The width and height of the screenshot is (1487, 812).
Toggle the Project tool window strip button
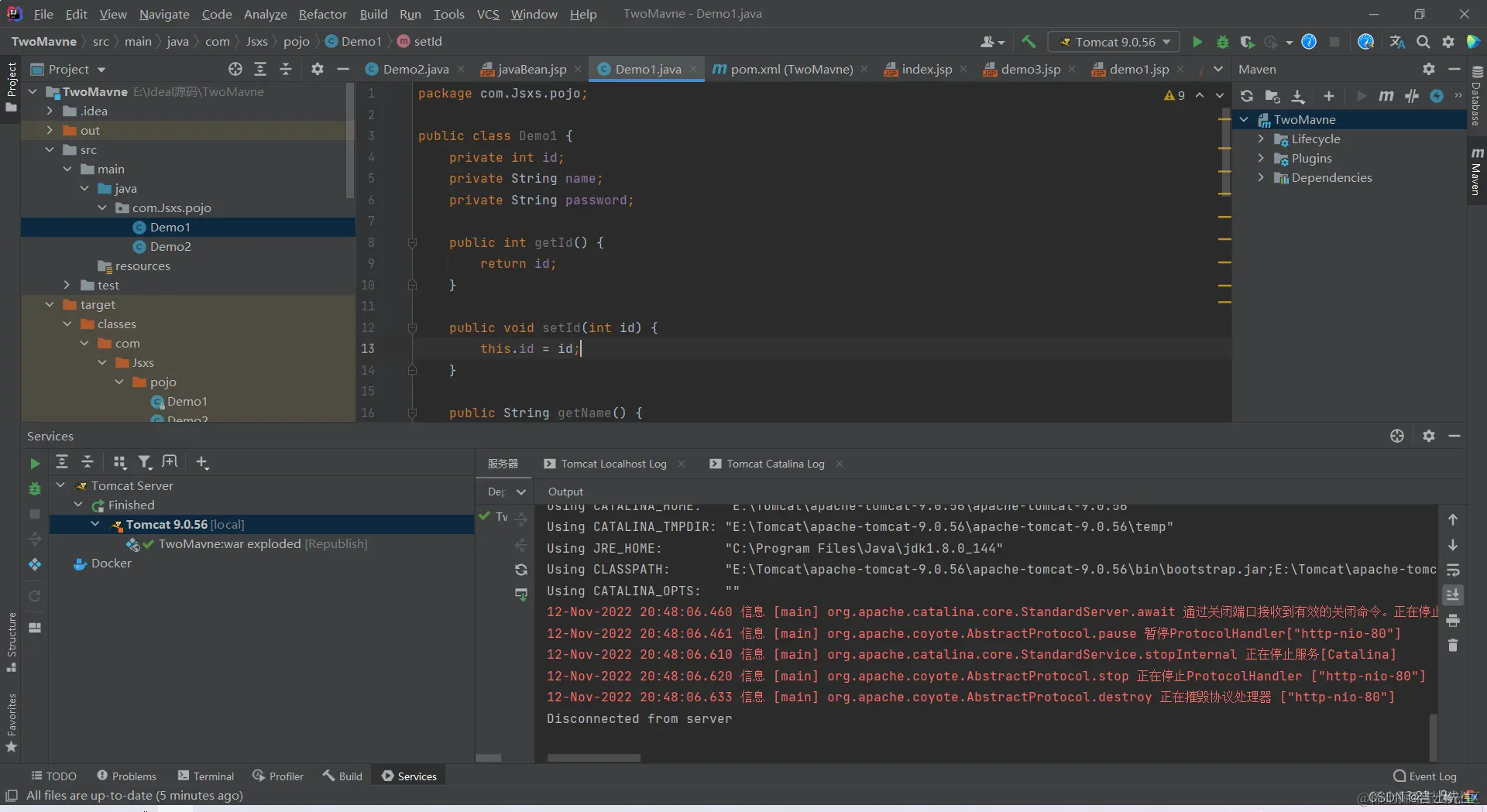point(11,87)
